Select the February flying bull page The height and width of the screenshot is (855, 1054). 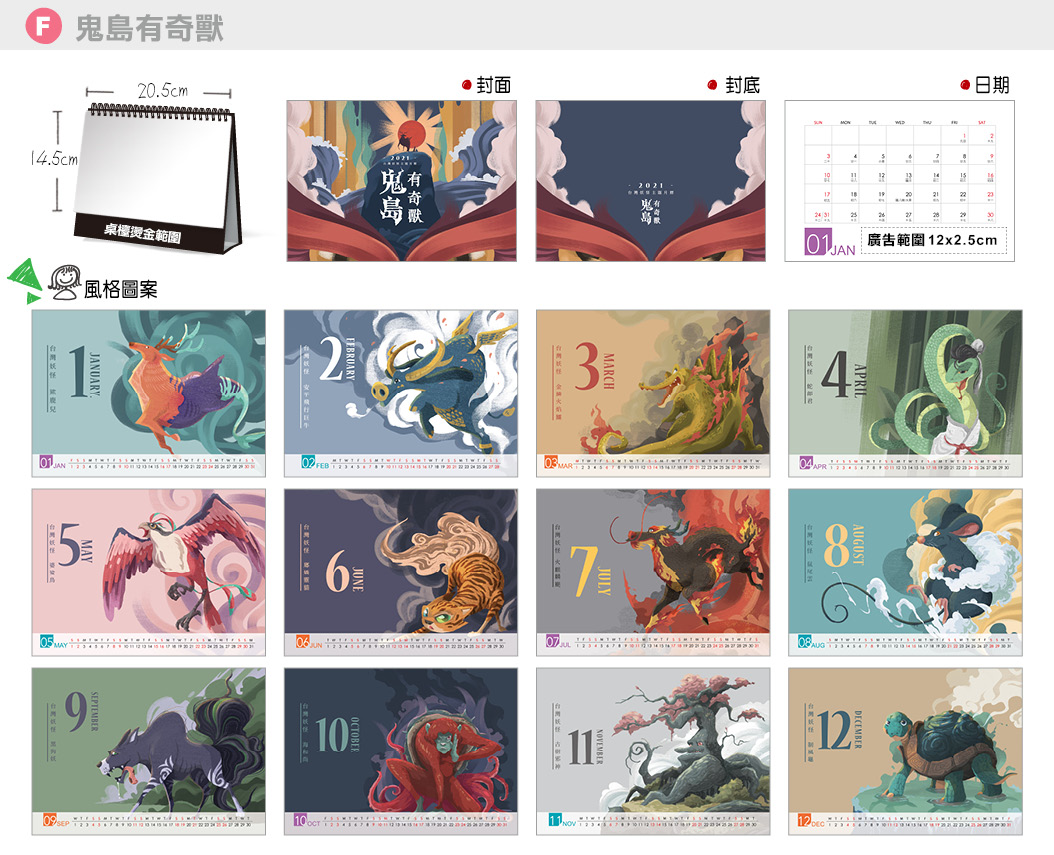401,393
